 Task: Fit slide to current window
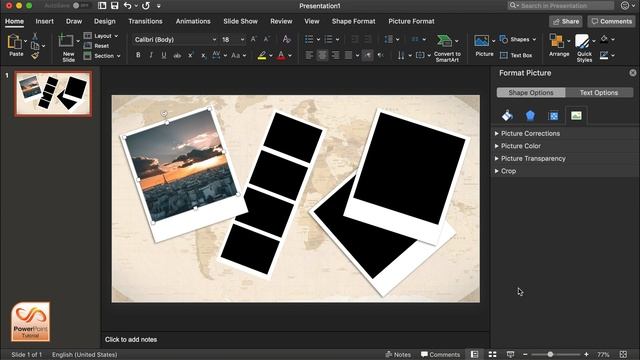623,354
